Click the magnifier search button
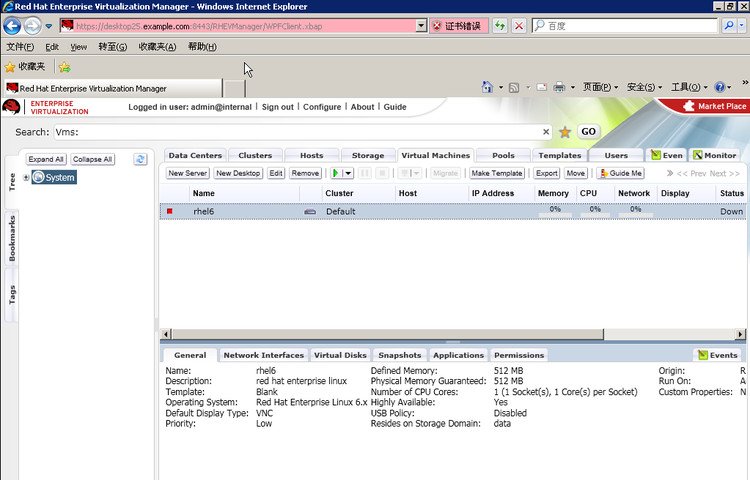The width and height of the screenshot is (750, 480). click(x=729, y=26)
